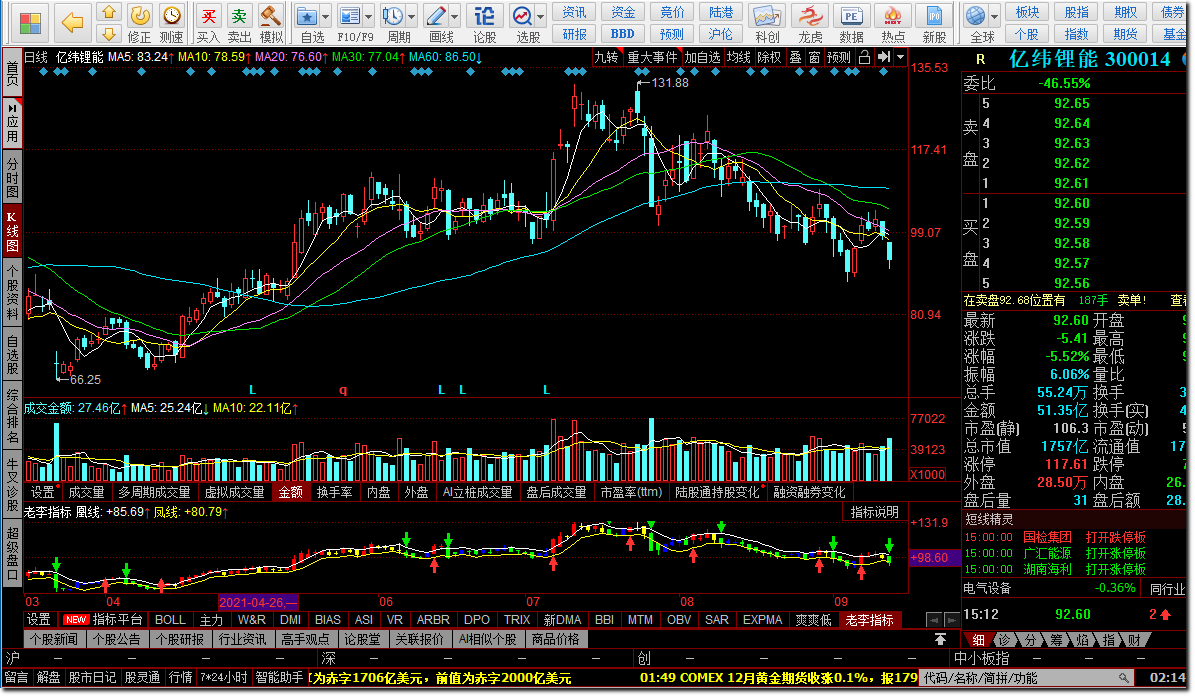Open 个股研报 stock research reports

180,639
